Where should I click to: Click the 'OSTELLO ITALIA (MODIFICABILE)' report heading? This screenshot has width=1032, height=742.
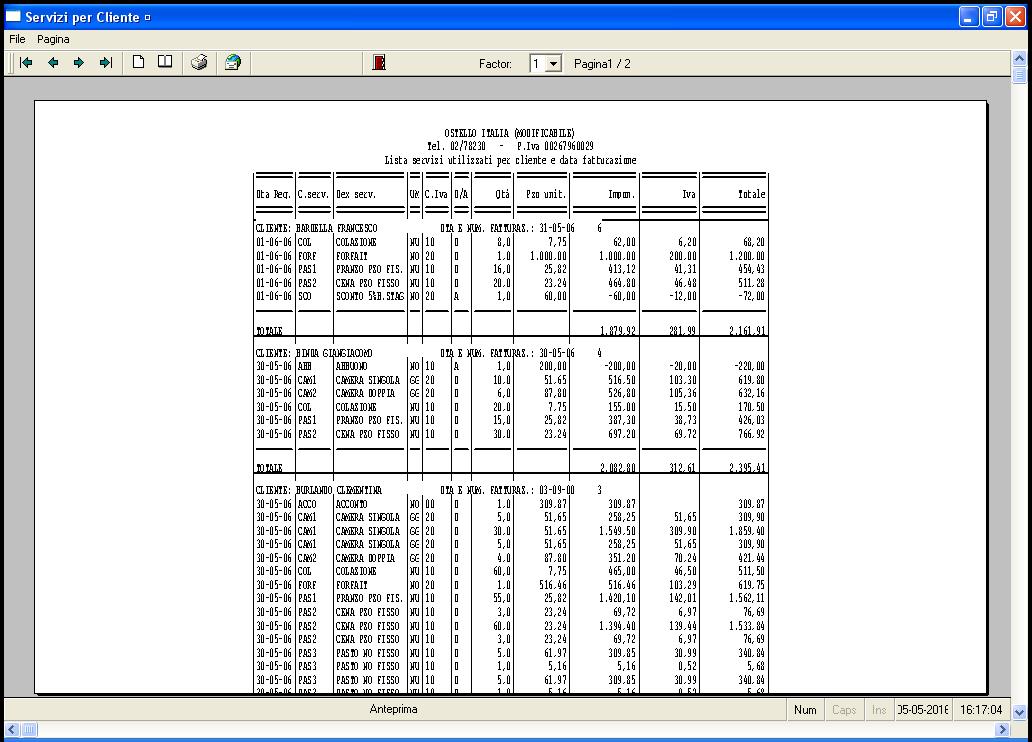(509, 133)
